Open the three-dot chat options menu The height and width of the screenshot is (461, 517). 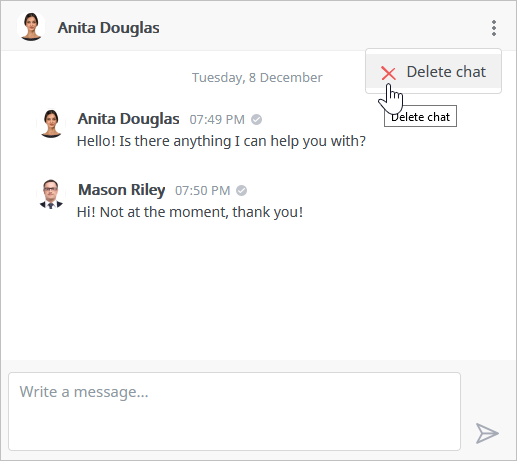point(494,28)
